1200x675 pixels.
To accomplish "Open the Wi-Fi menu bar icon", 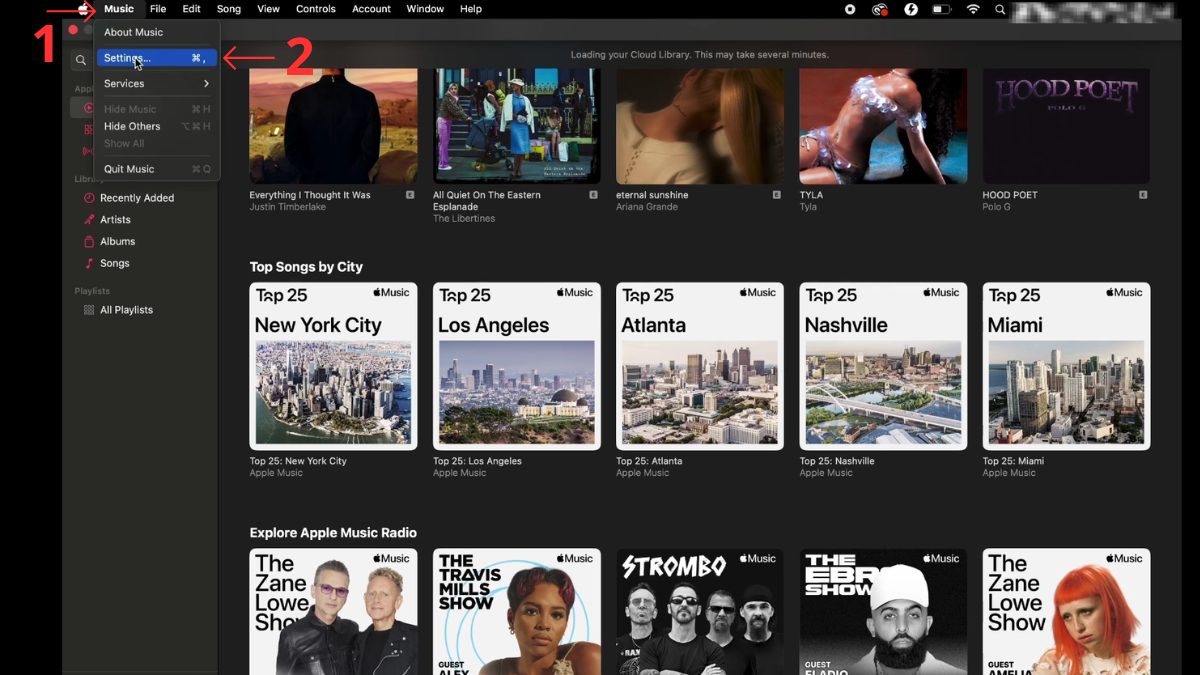I will pos(973,9).
